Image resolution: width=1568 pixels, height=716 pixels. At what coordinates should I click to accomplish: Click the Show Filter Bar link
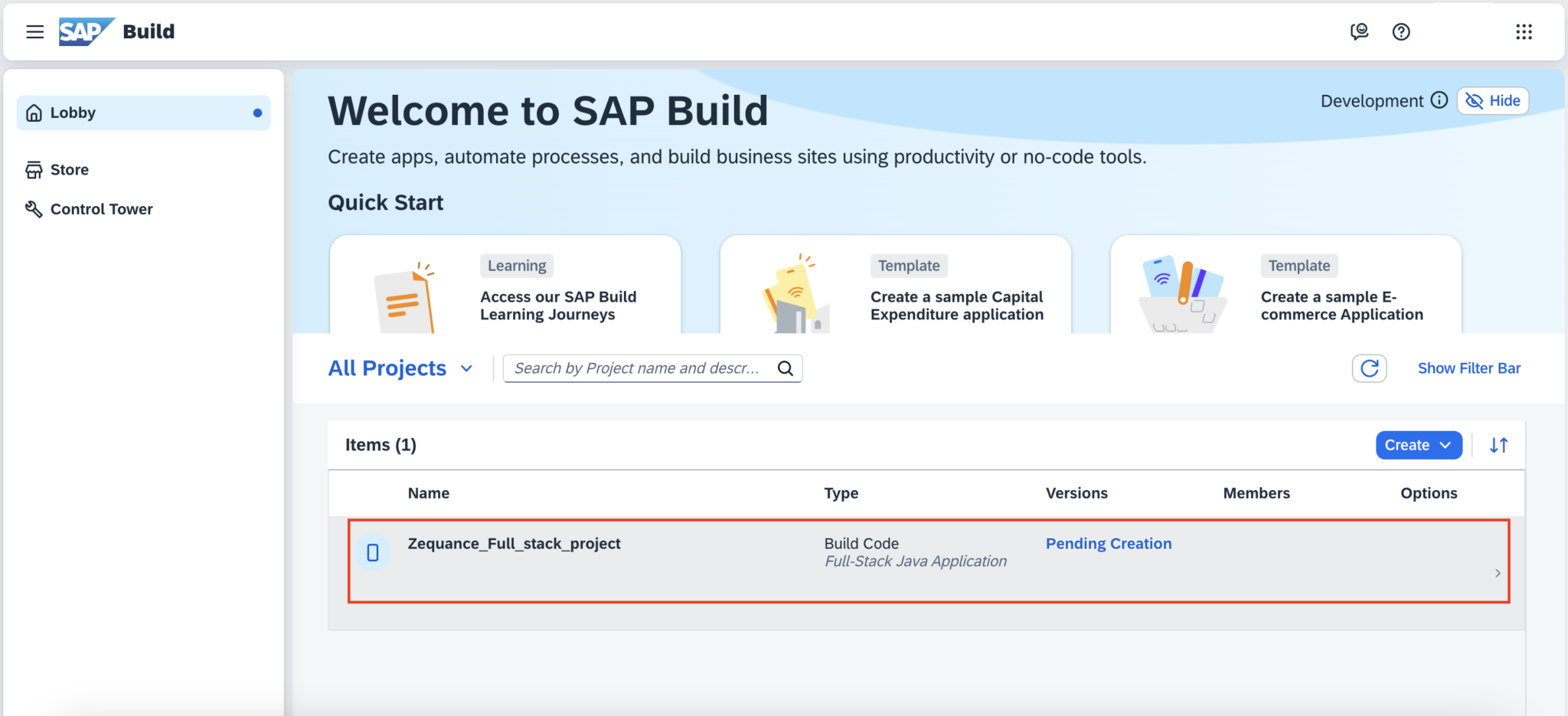tap(1468, 368)
